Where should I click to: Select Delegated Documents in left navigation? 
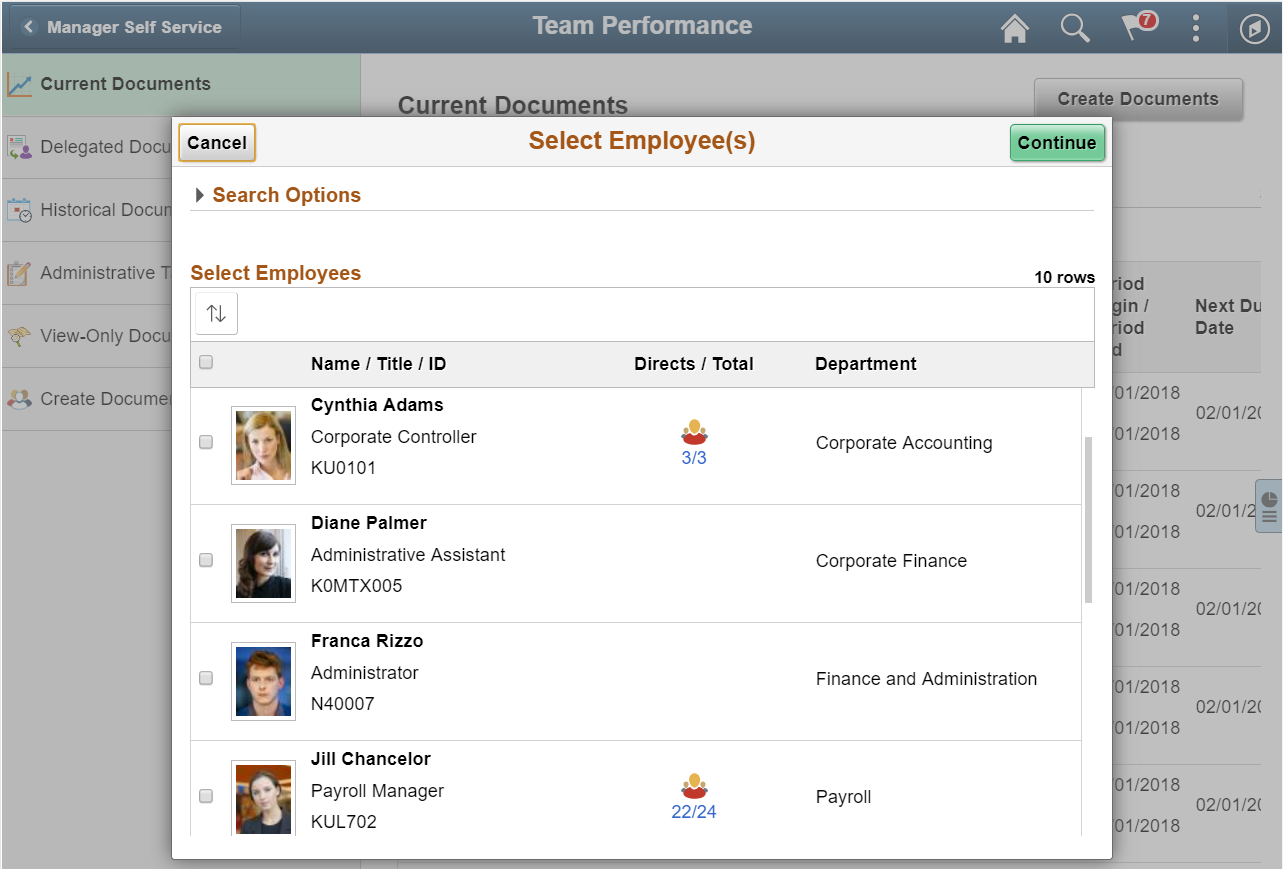coord(86,148)
